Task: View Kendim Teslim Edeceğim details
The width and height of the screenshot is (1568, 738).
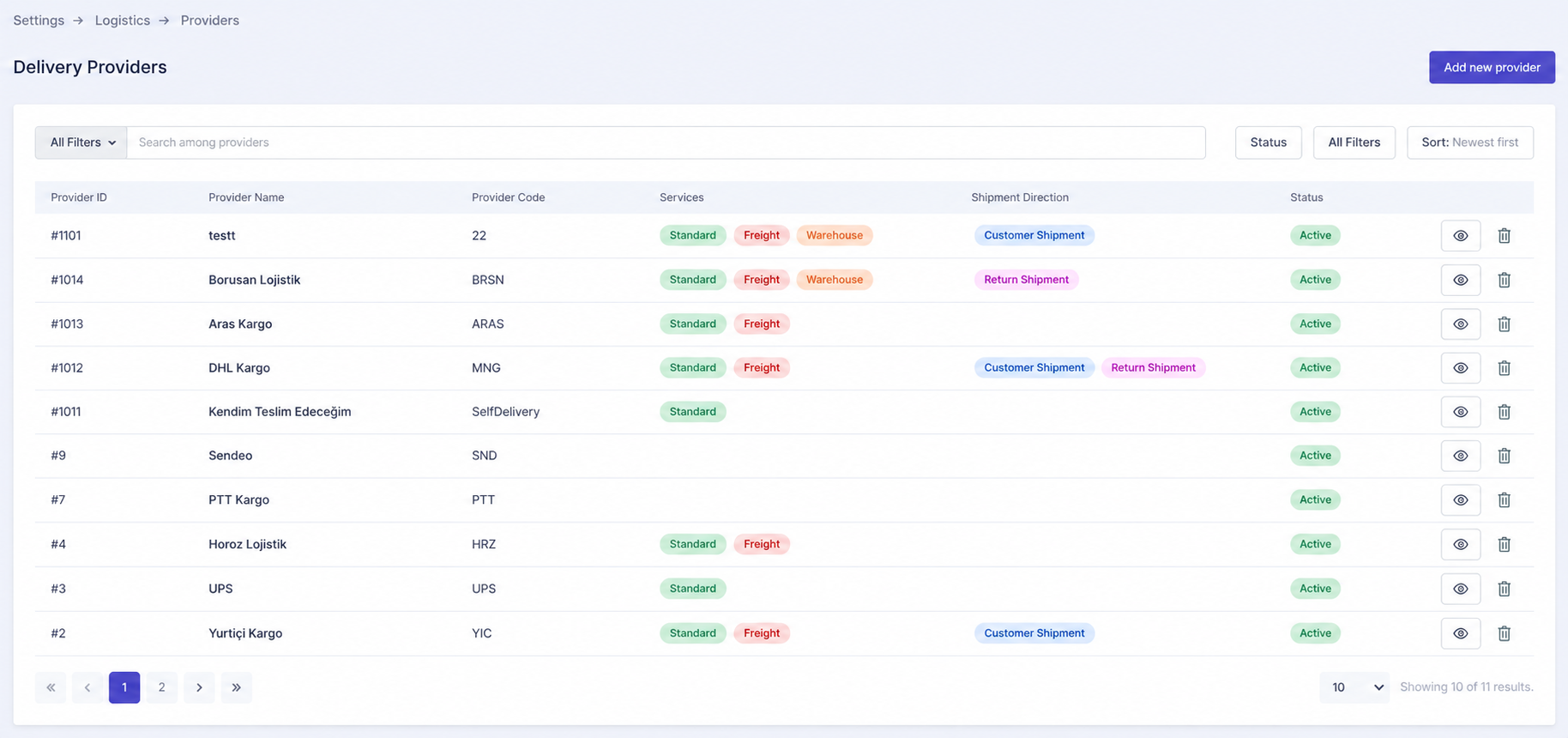Action: point(1461,412)
